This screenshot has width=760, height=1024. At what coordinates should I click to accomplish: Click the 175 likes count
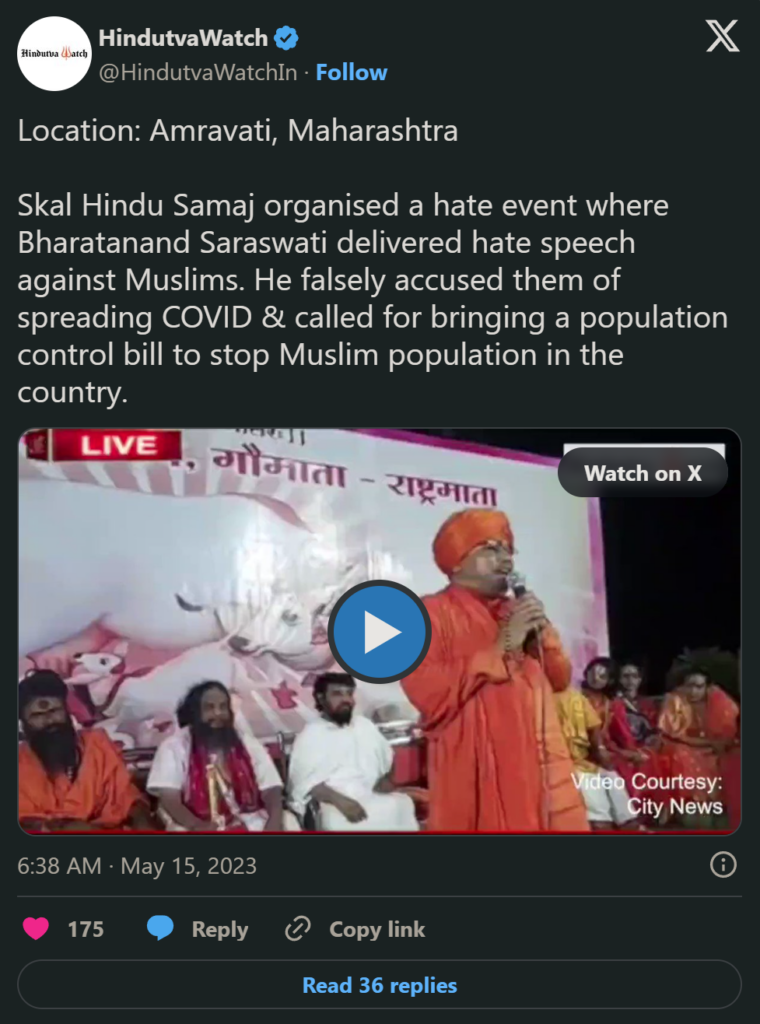tap(86, 929)
